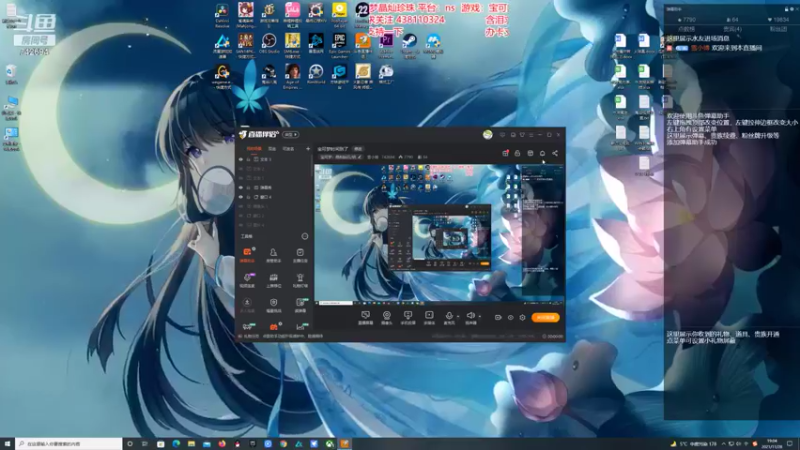Image resolution: width=800 pixels, height=450 pixels.
Task: Click the eye preview icon beside the gear
Action: click(510, 317)
